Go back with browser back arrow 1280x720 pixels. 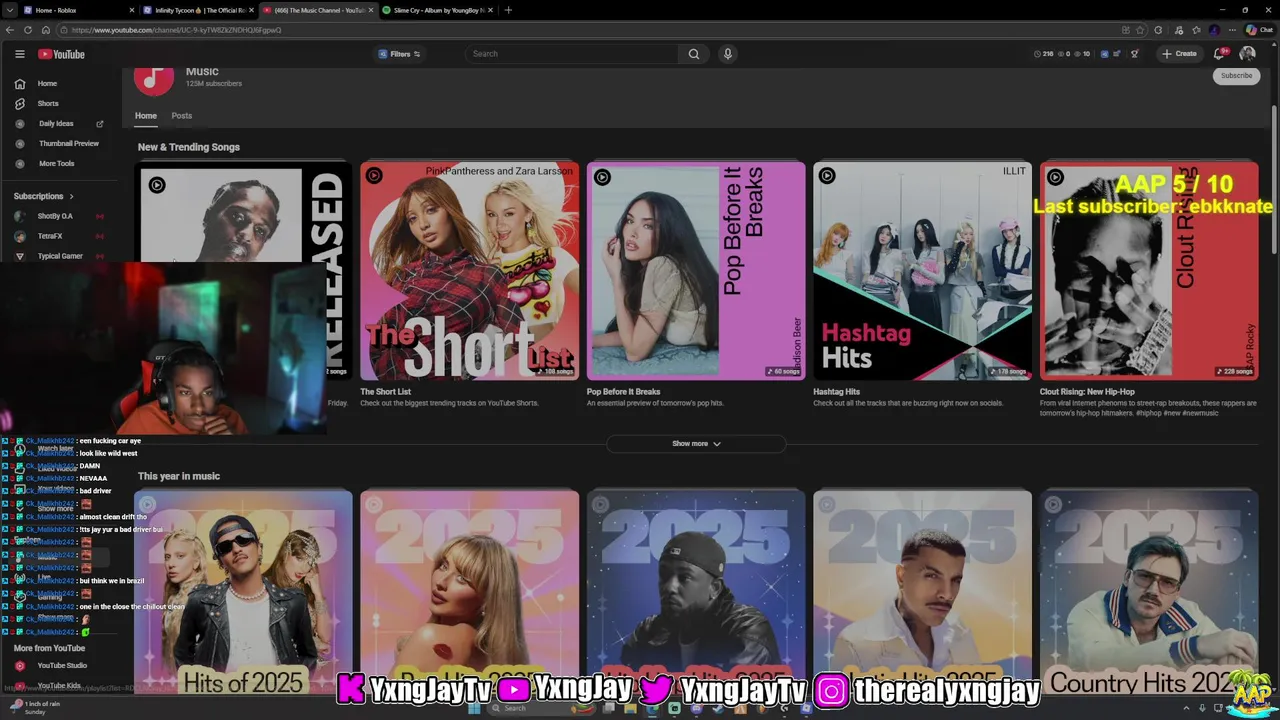point(9,30)
